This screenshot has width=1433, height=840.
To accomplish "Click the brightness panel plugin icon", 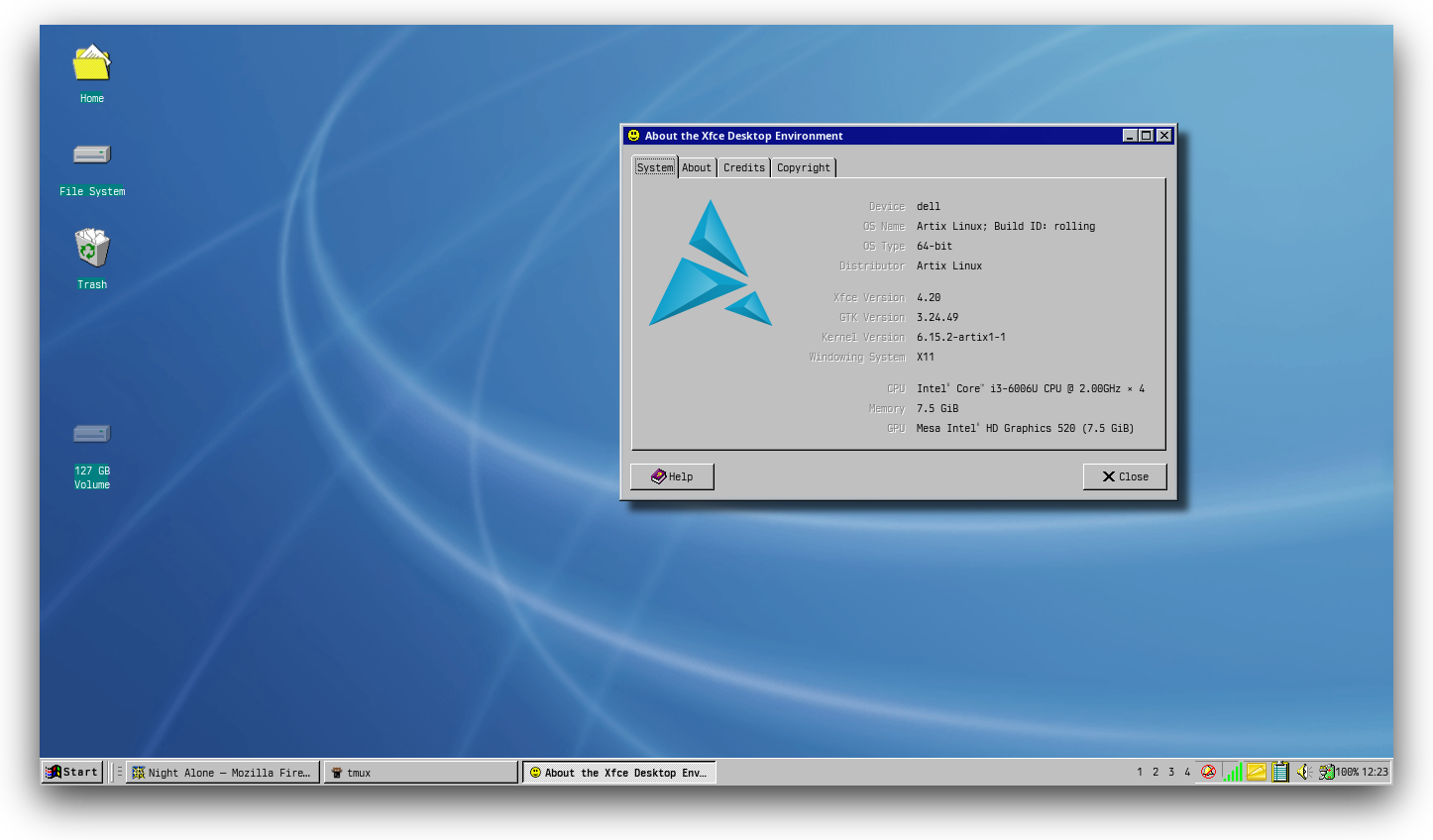I will (1256, 771).
